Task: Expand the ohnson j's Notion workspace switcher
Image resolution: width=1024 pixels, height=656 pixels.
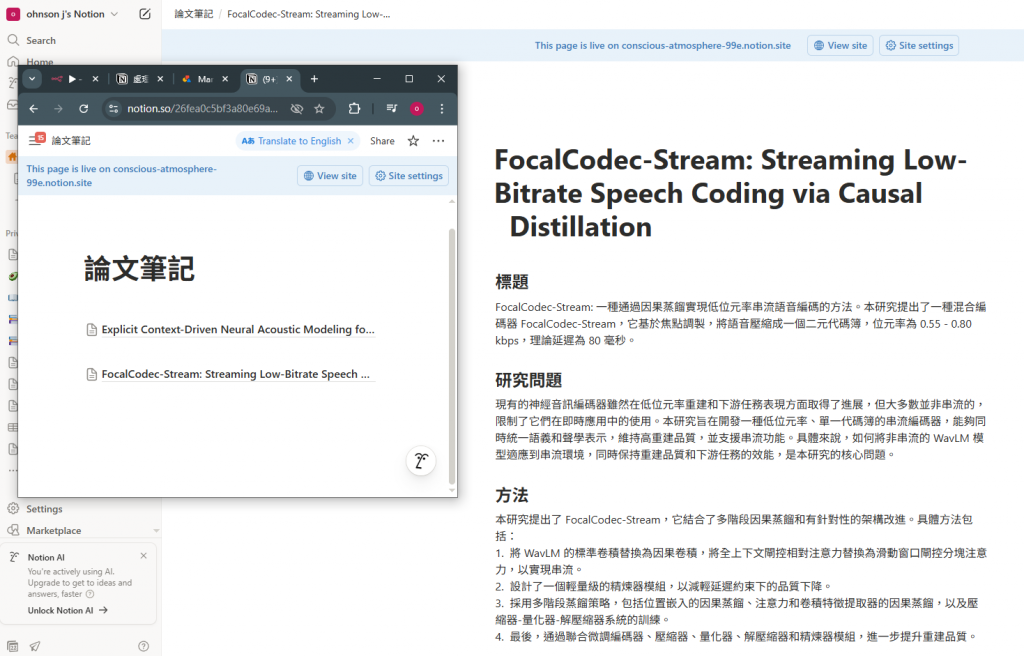Action: [63, 14]
